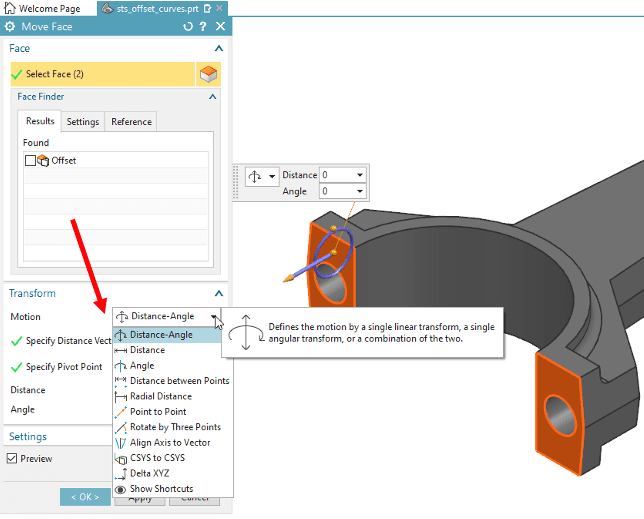644x519 pixels.
Task: Click the Rotate by Three Points icon
Action: click(121, 427)
